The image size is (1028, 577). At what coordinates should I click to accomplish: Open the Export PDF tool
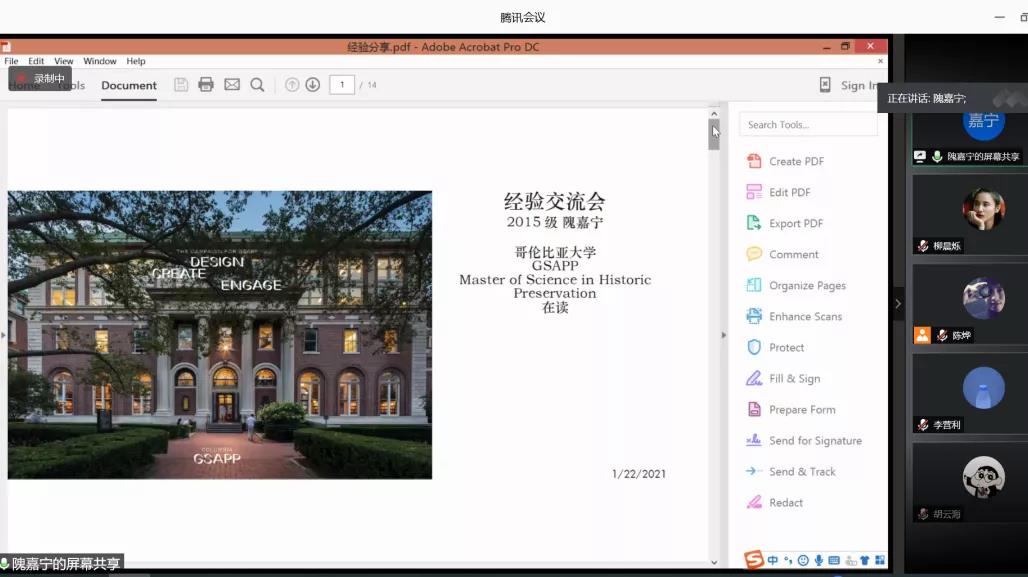(798, 223)
